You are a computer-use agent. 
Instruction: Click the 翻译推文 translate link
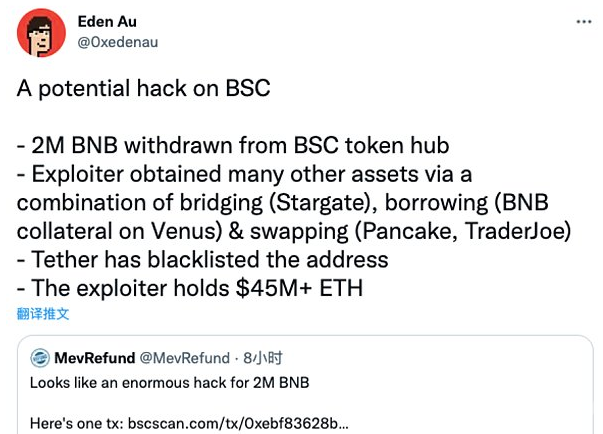click(x=43, y=314)
